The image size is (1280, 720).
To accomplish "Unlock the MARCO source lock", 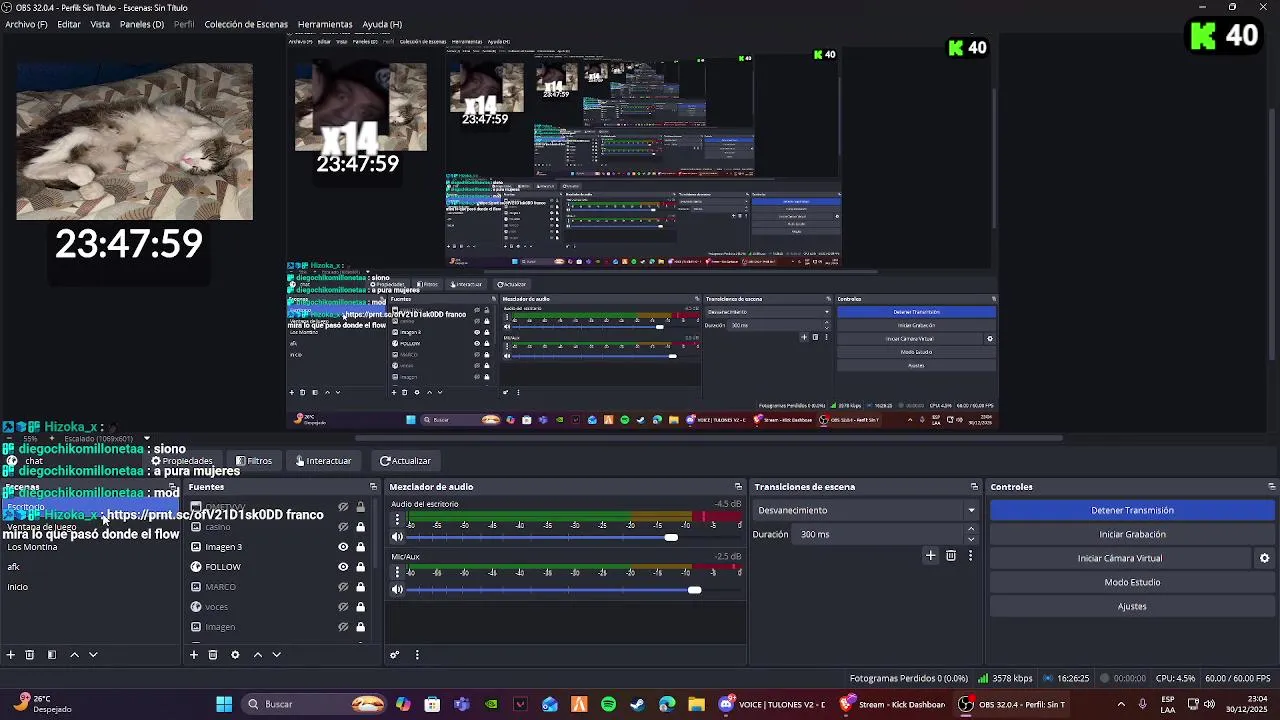I will click(361, 587).
